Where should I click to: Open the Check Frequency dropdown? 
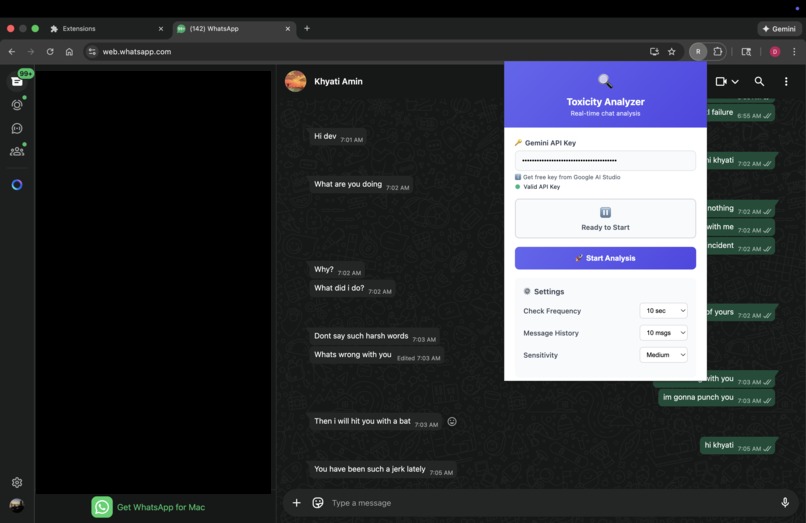point(663,311)
